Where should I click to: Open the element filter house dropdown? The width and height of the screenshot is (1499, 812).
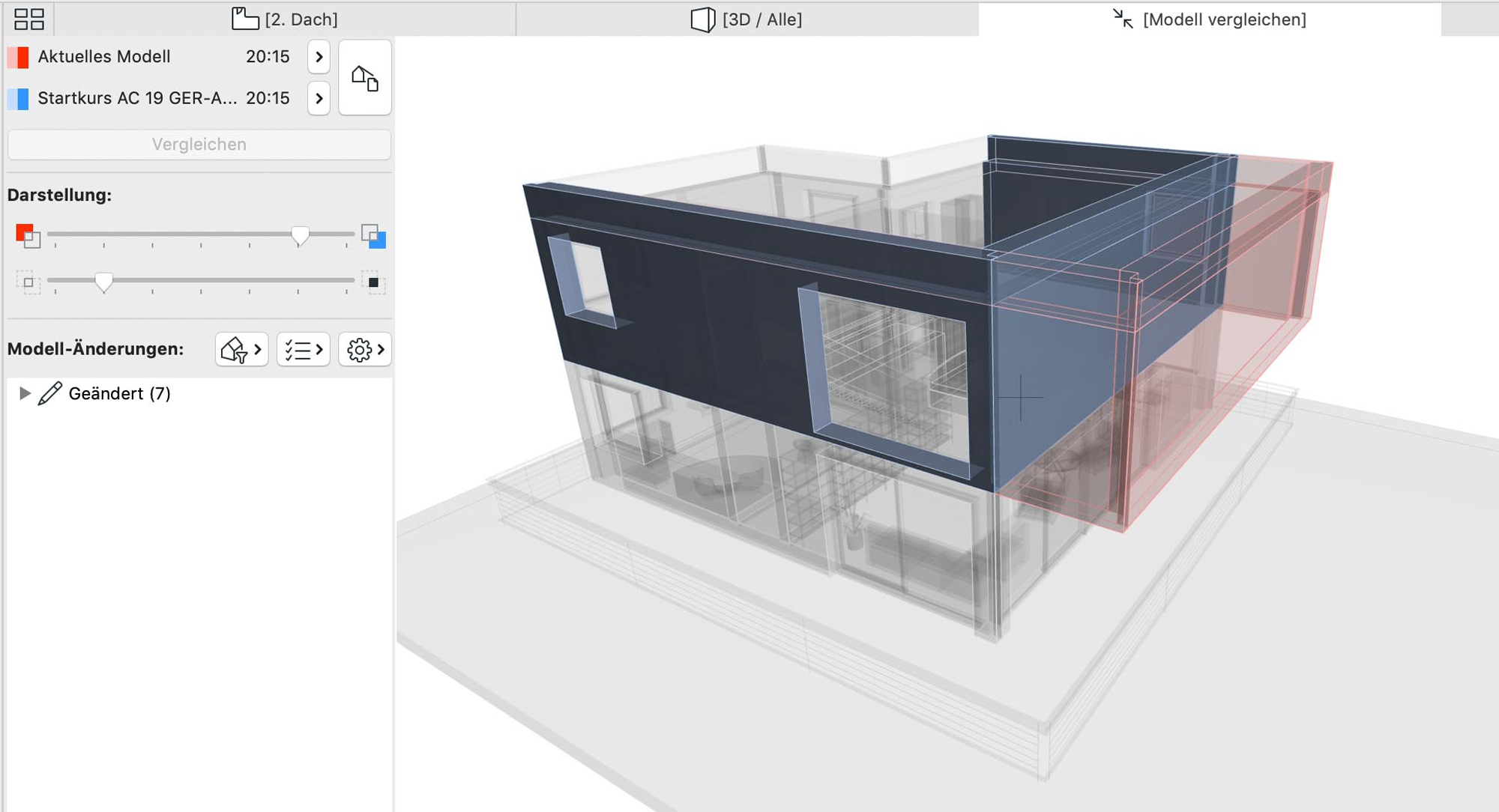(241, 349)
